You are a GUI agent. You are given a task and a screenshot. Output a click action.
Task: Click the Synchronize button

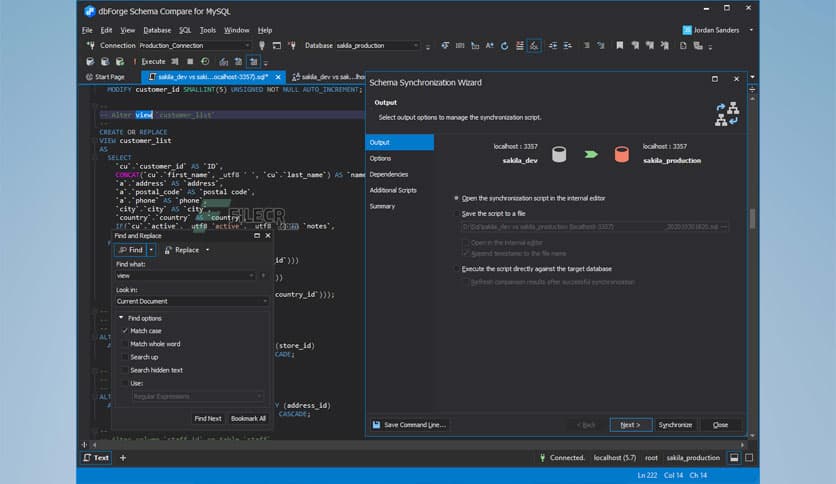pos(675,425)
